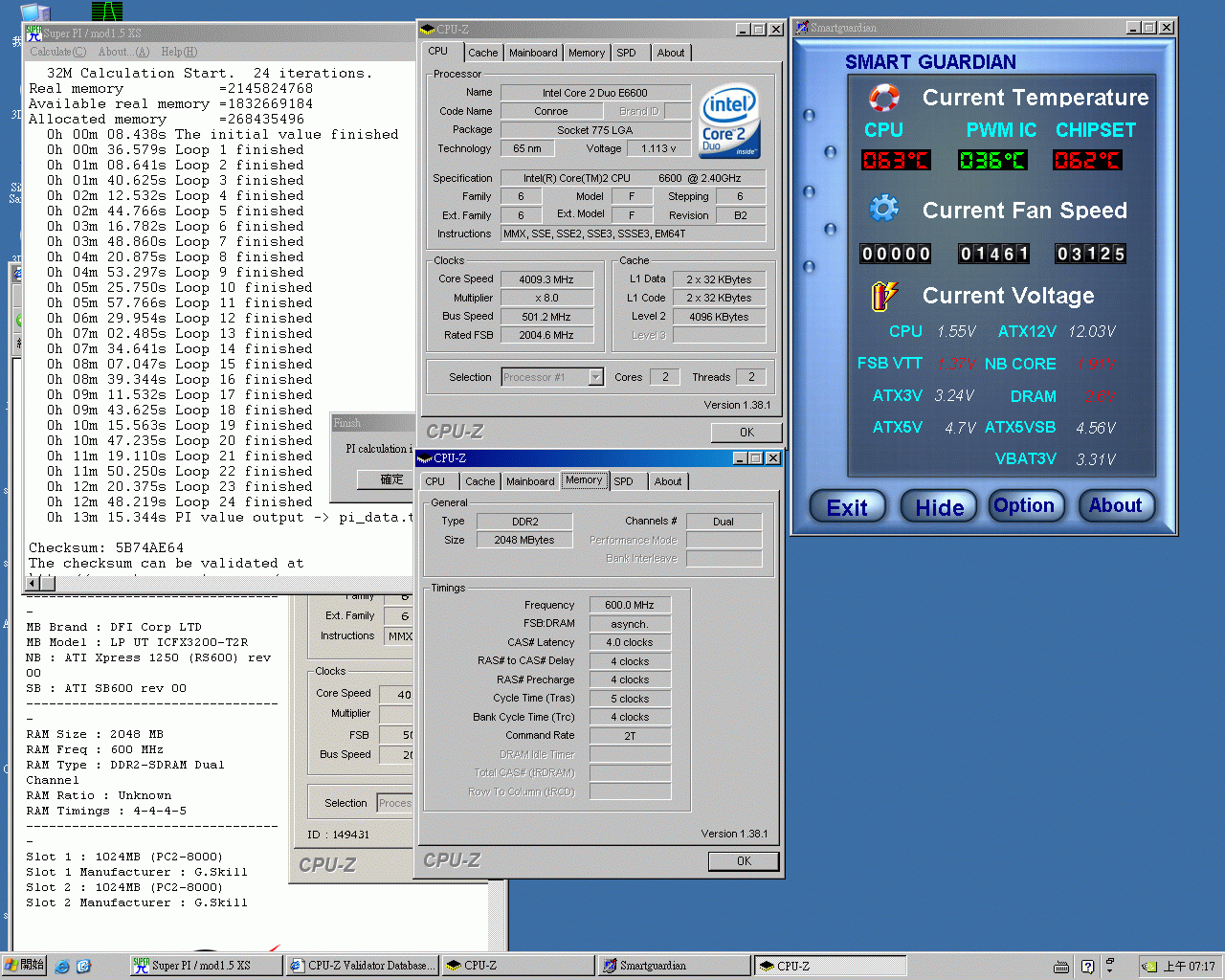The width and height of the screenshot is (1225, 980).
Task: Switch to Mainboard tab in top CPU-Z
Action: coord(533,53)
